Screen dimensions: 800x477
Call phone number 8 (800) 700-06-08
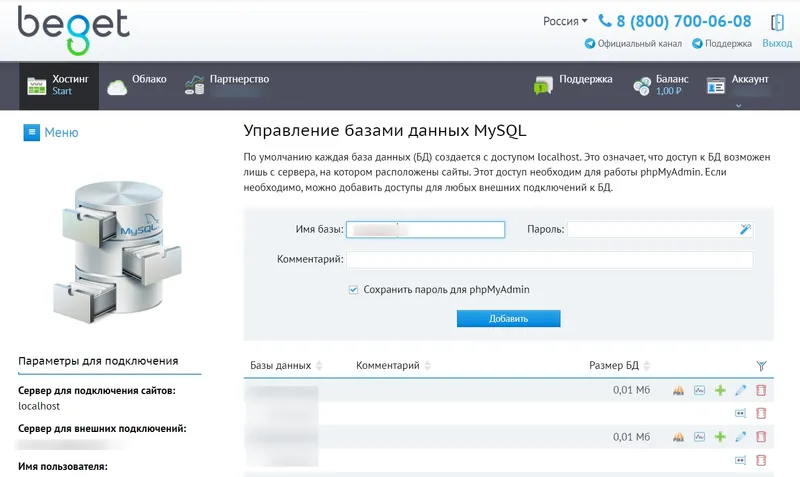pos(674,21)
